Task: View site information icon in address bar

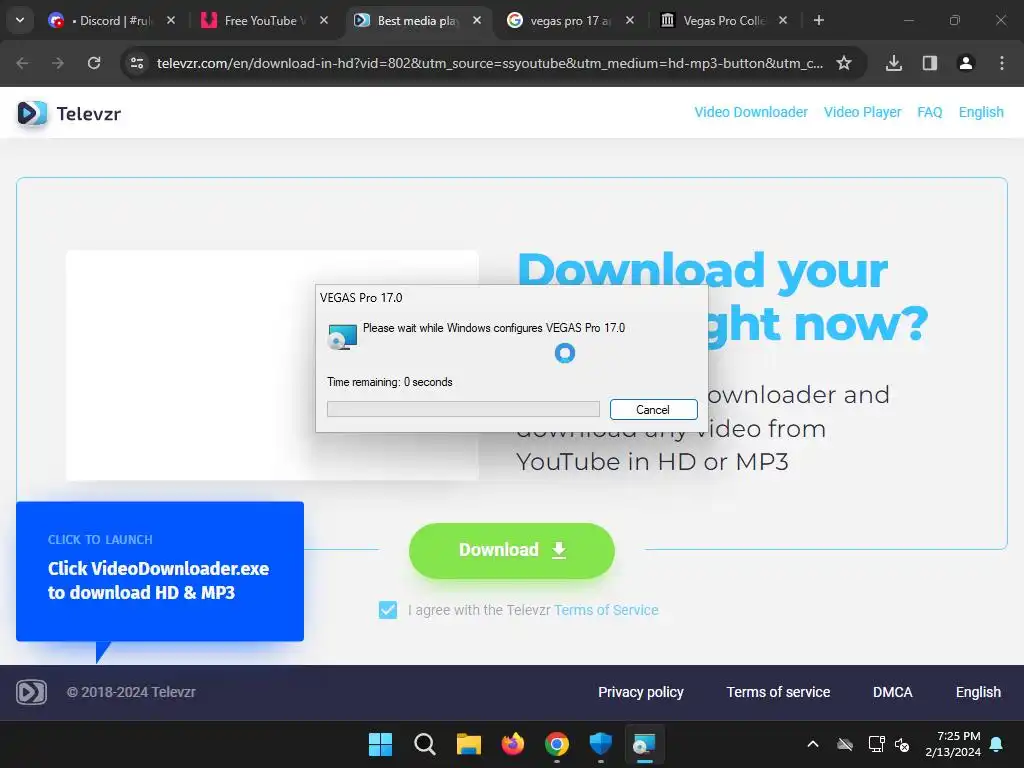Action: [137, 63]
